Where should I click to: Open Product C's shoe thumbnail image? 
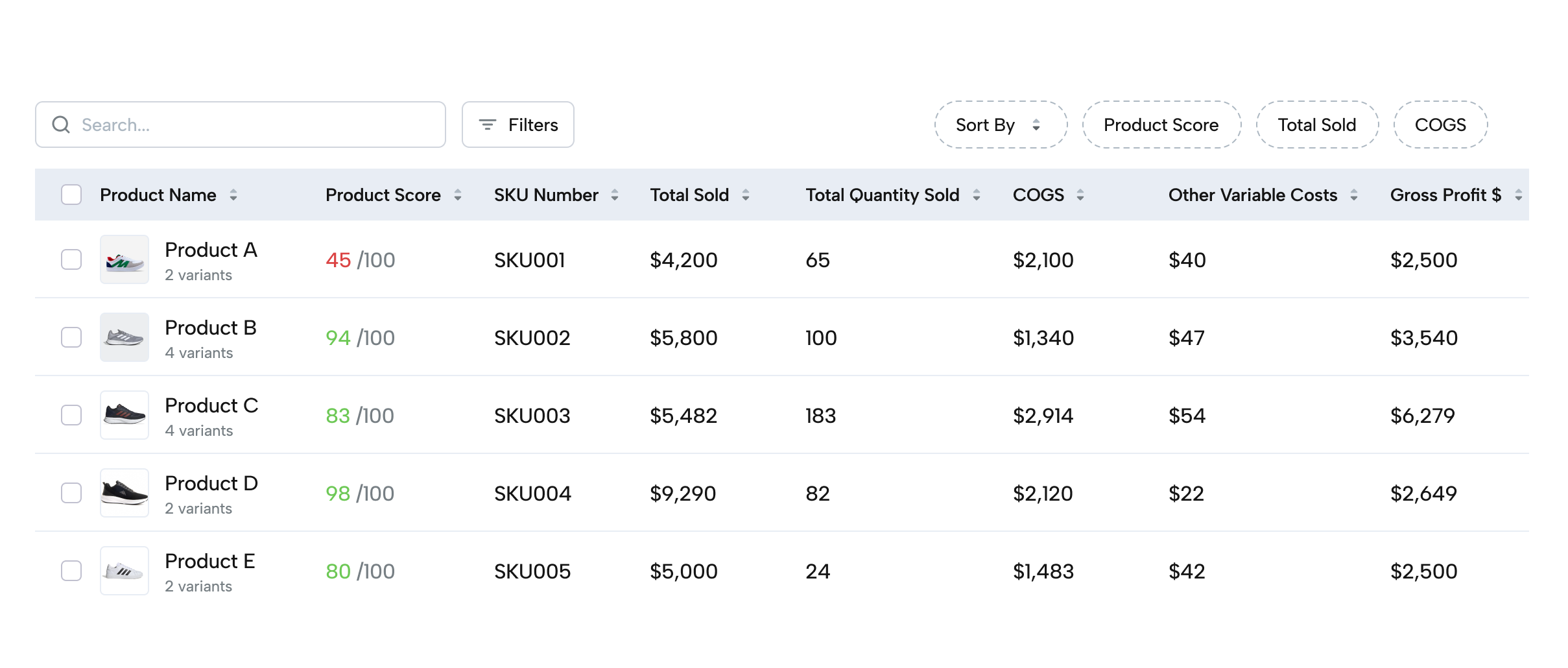(124, 415)
